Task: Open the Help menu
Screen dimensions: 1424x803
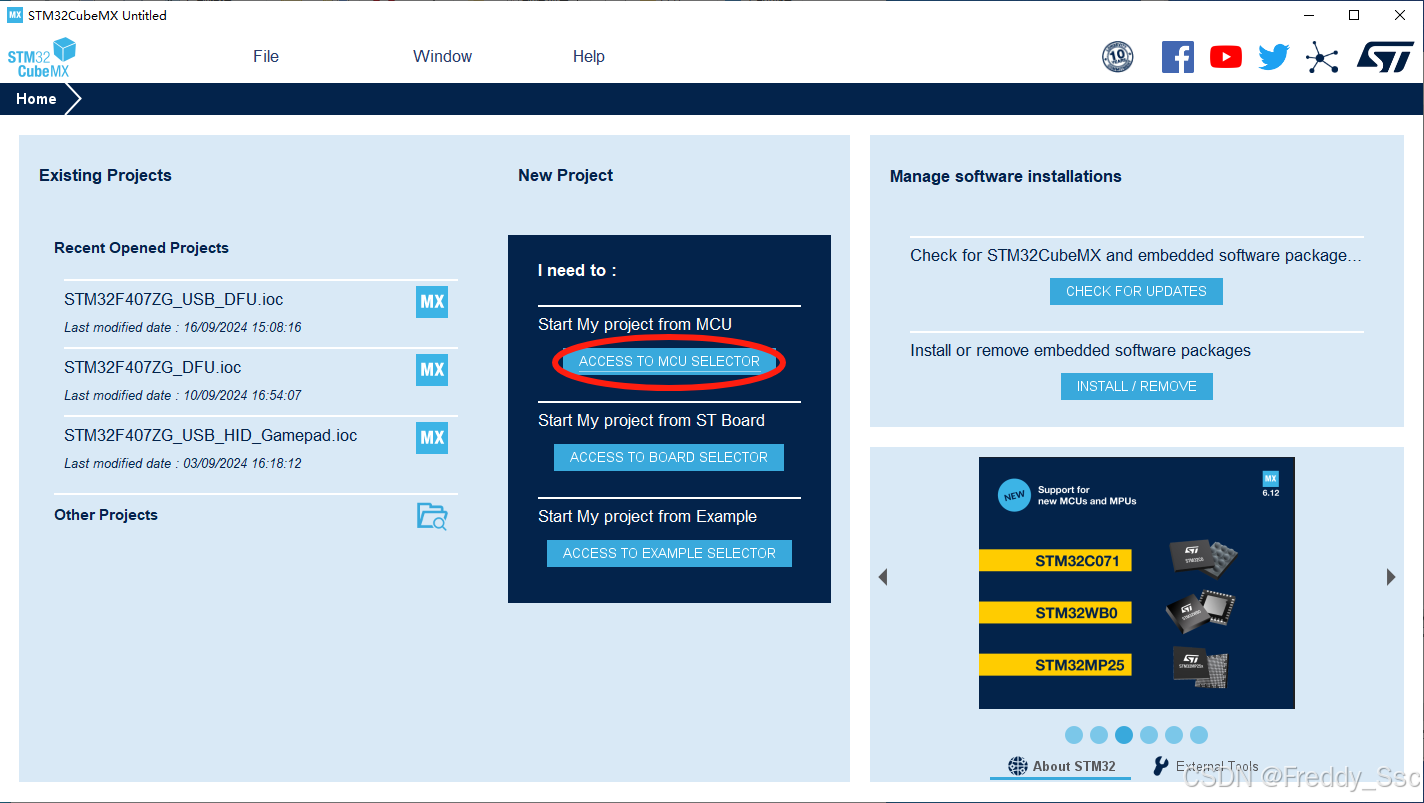Action: [589, 57]
